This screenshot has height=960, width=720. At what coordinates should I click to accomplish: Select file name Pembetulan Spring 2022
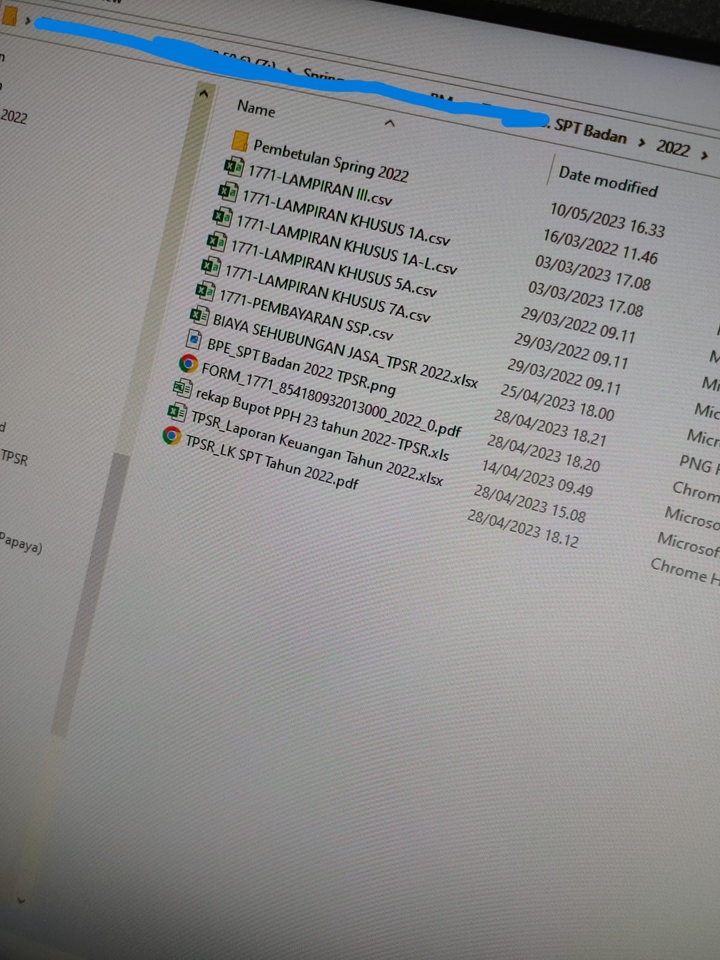331,160
